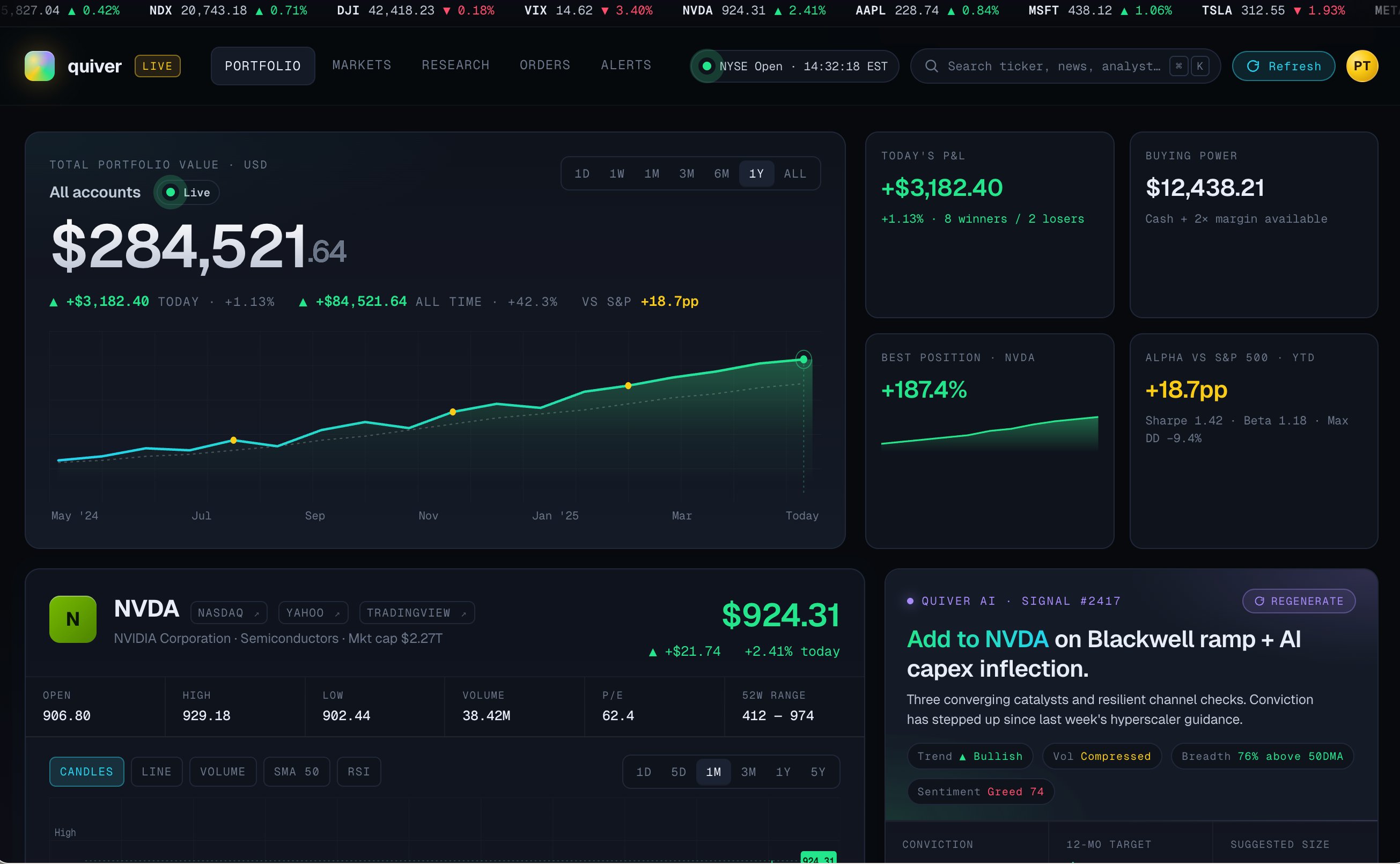The image size is (1400, 864).
Task: Toggle the CANDLES chart mode
Action: [87, 772]
